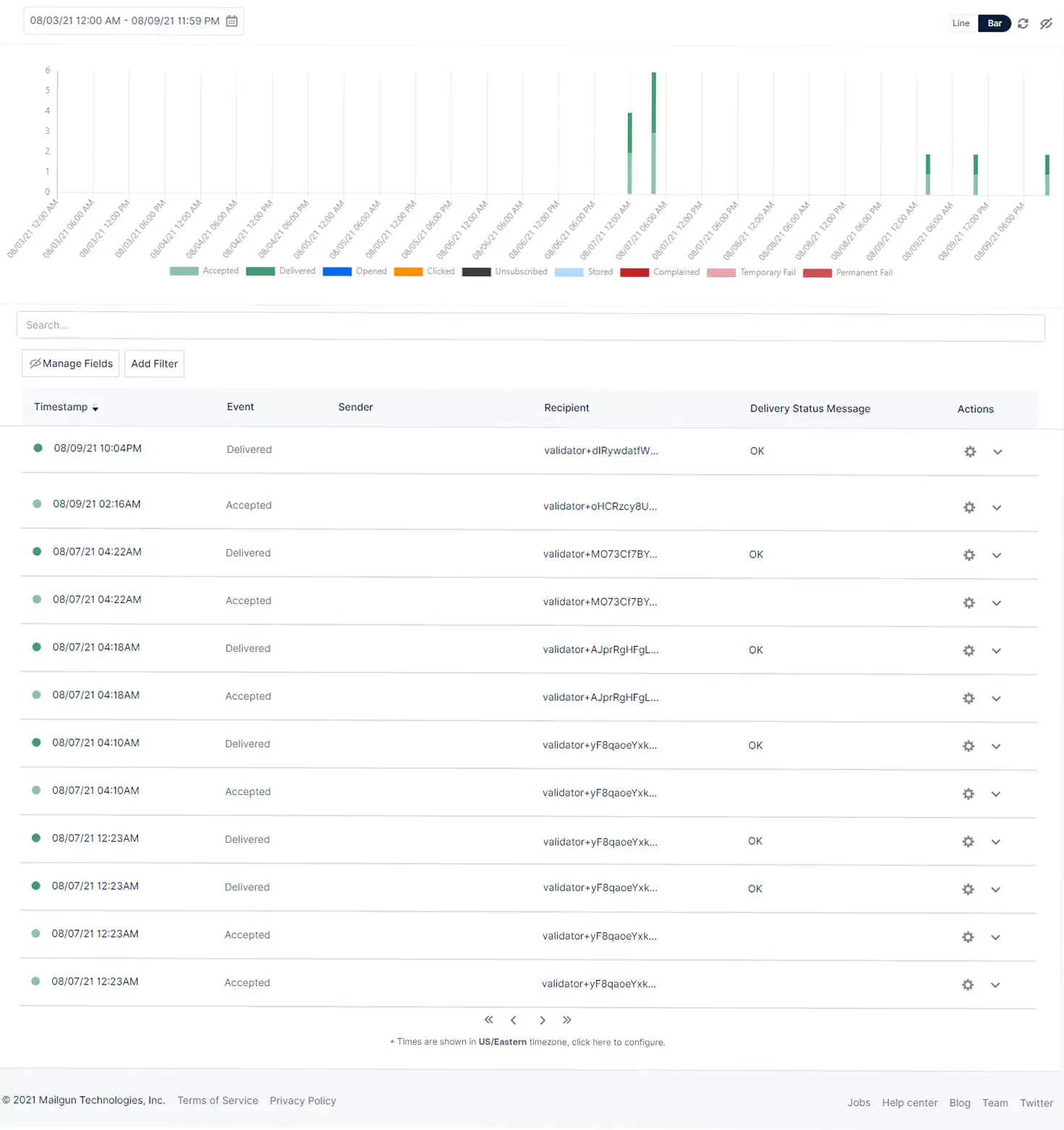
Task: Expand the 08/07/21 04:18AM Accepted row
Action: 996,699
